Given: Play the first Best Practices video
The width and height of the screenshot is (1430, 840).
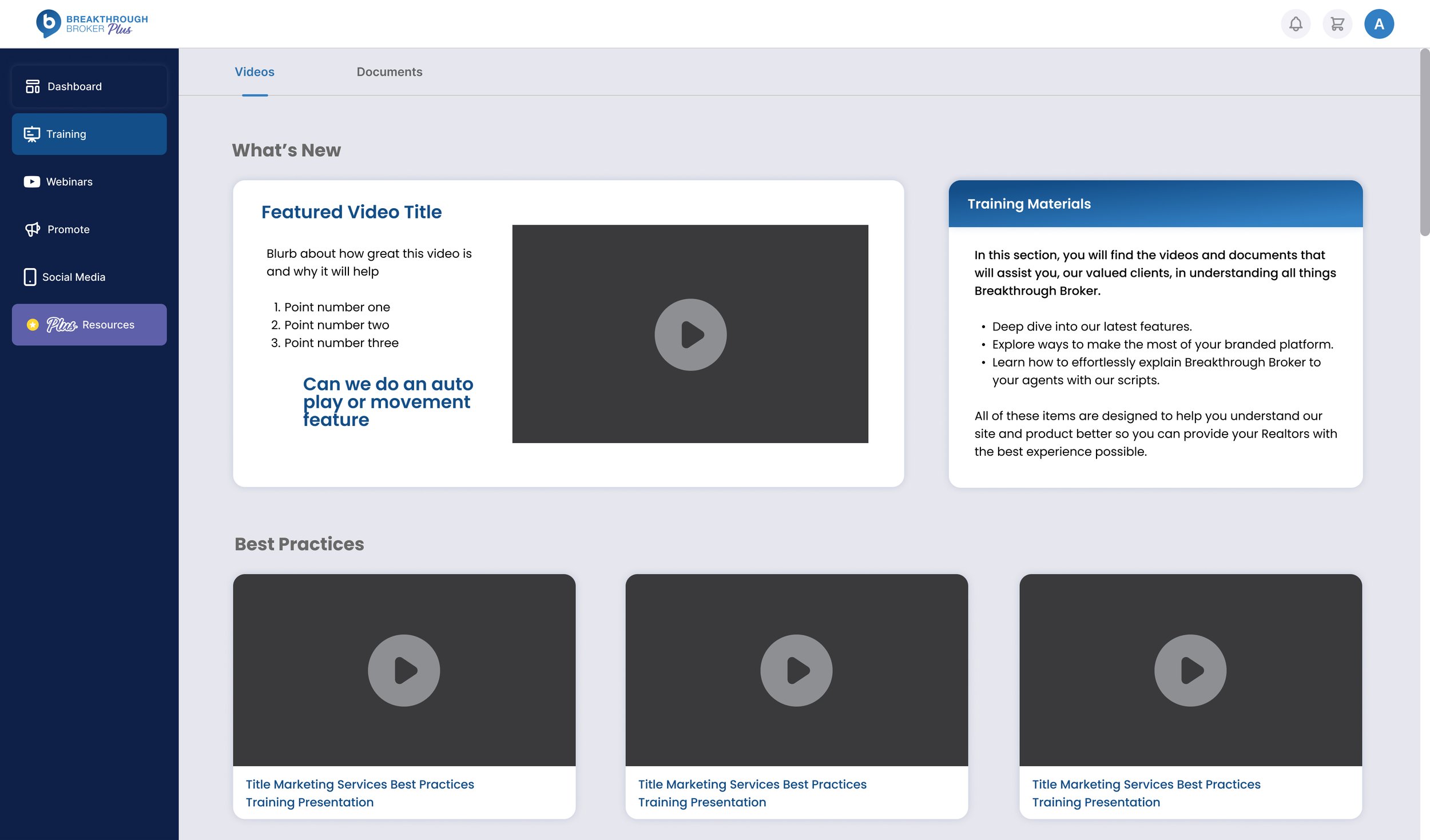Looking at the screenshot, I should (x=404, y=670).
